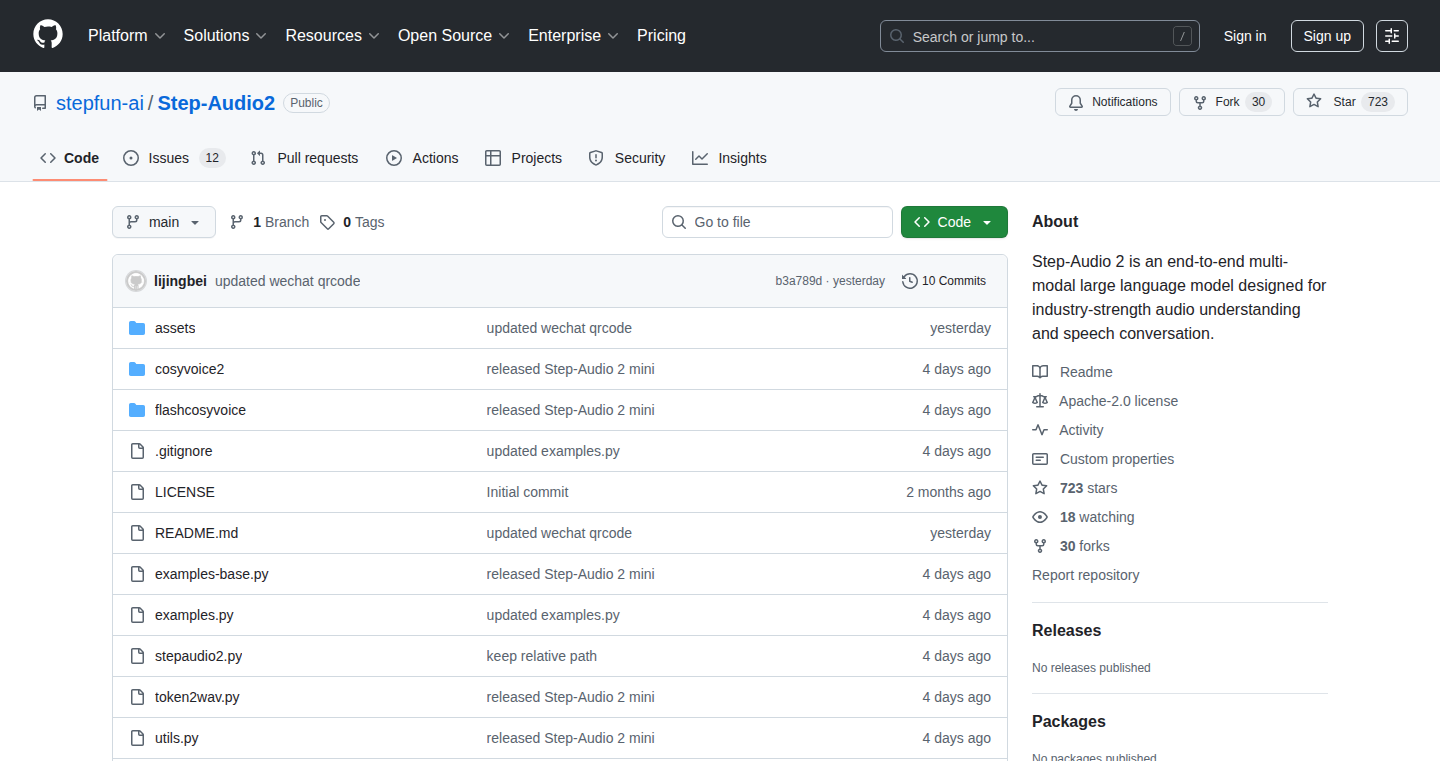Viewport: 1440px width, 761px height.
Task: Focus the Go to file input
Action: coord(777,222)
